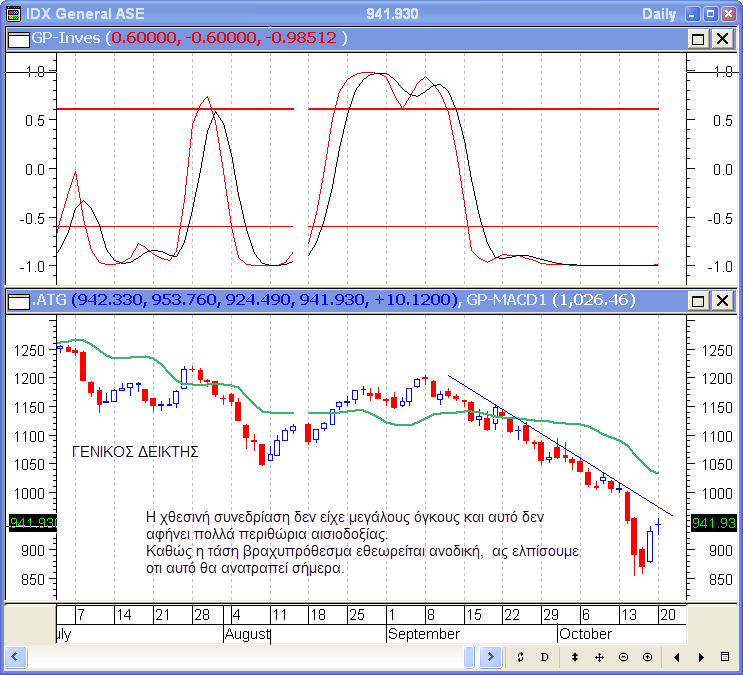Screen dimensions: 743x675
Task: Open the chart options icon at far right of toolbar
Action: (725, 657)
